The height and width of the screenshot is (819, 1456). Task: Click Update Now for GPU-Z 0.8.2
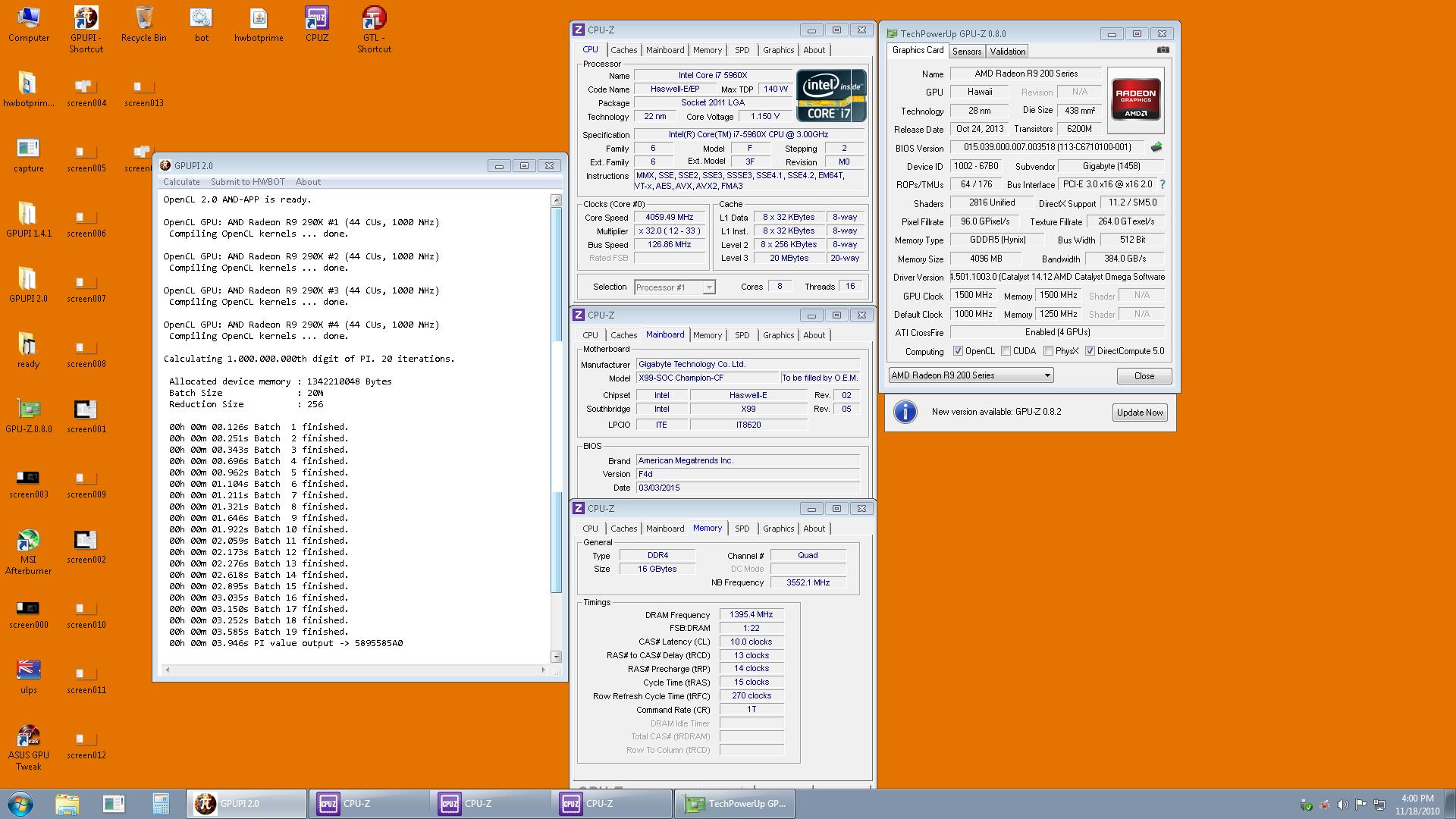tap(1140, 413)
